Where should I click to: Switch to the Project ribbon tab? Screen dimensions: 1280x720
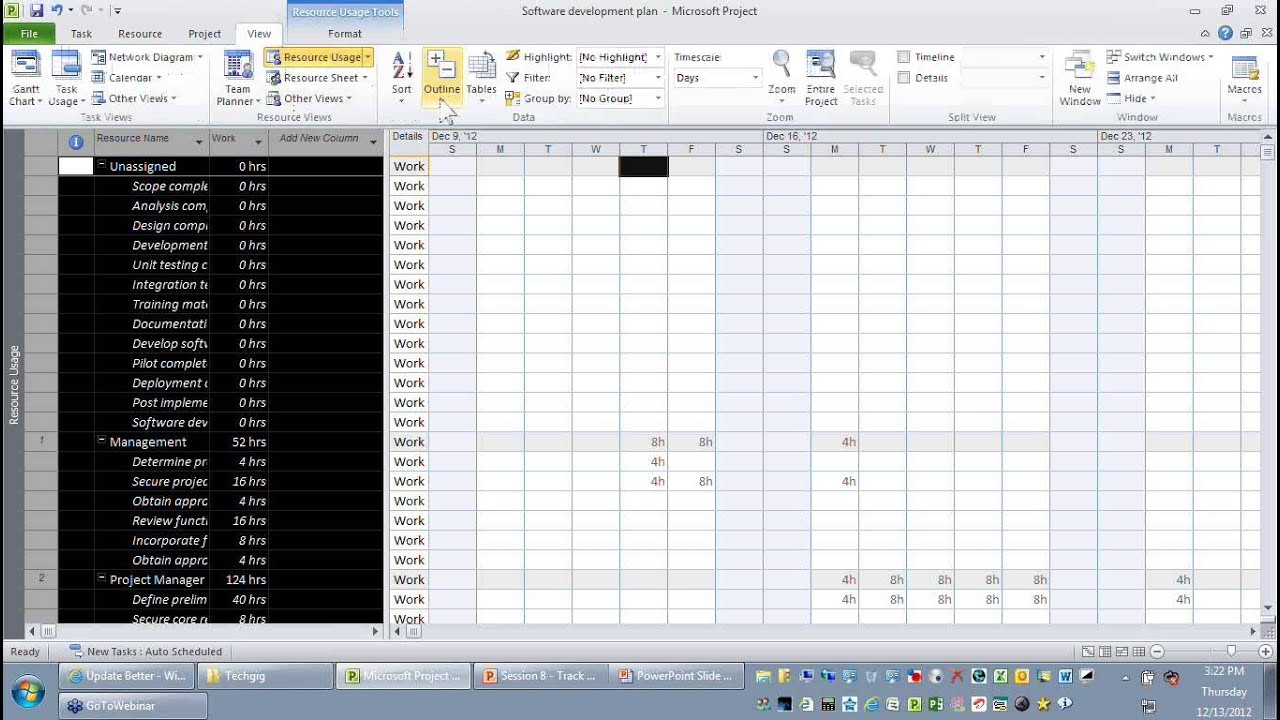click(x=205, y=33)
